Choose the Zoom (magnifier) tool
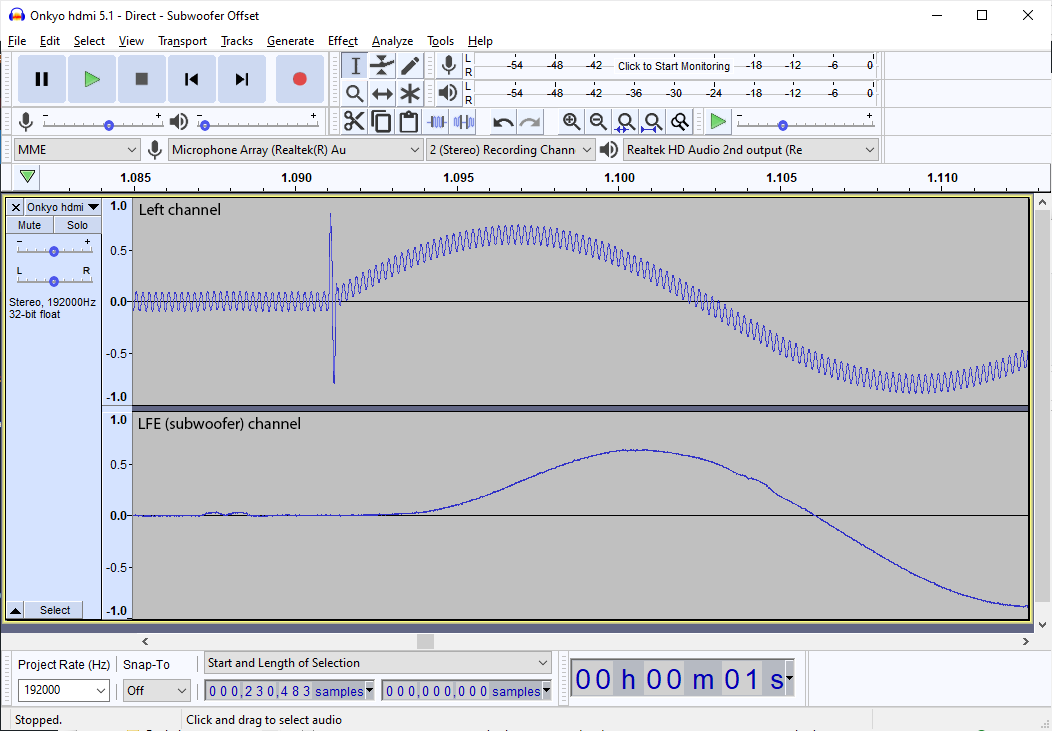The height and width of the screenshot is (731, 1052). coord(355,93)
